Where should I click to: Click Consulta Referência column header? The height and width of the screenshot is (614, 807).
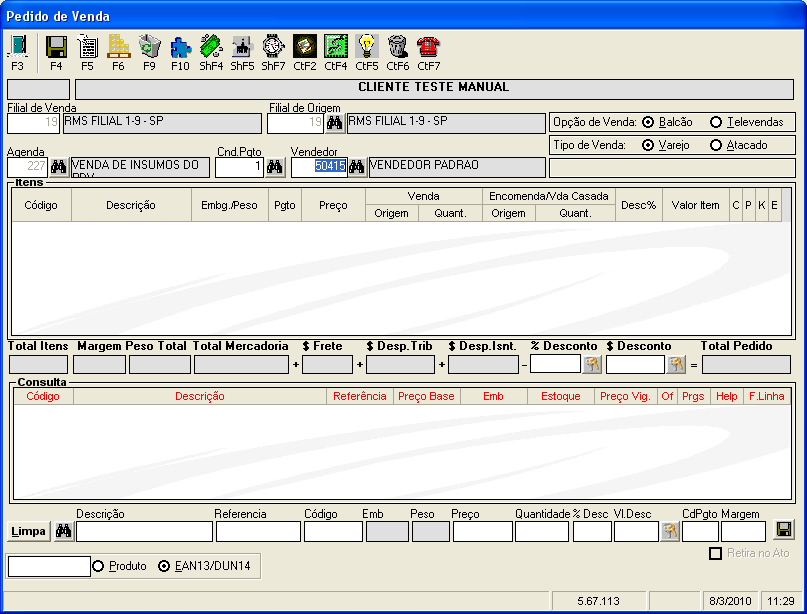point(360,396)
